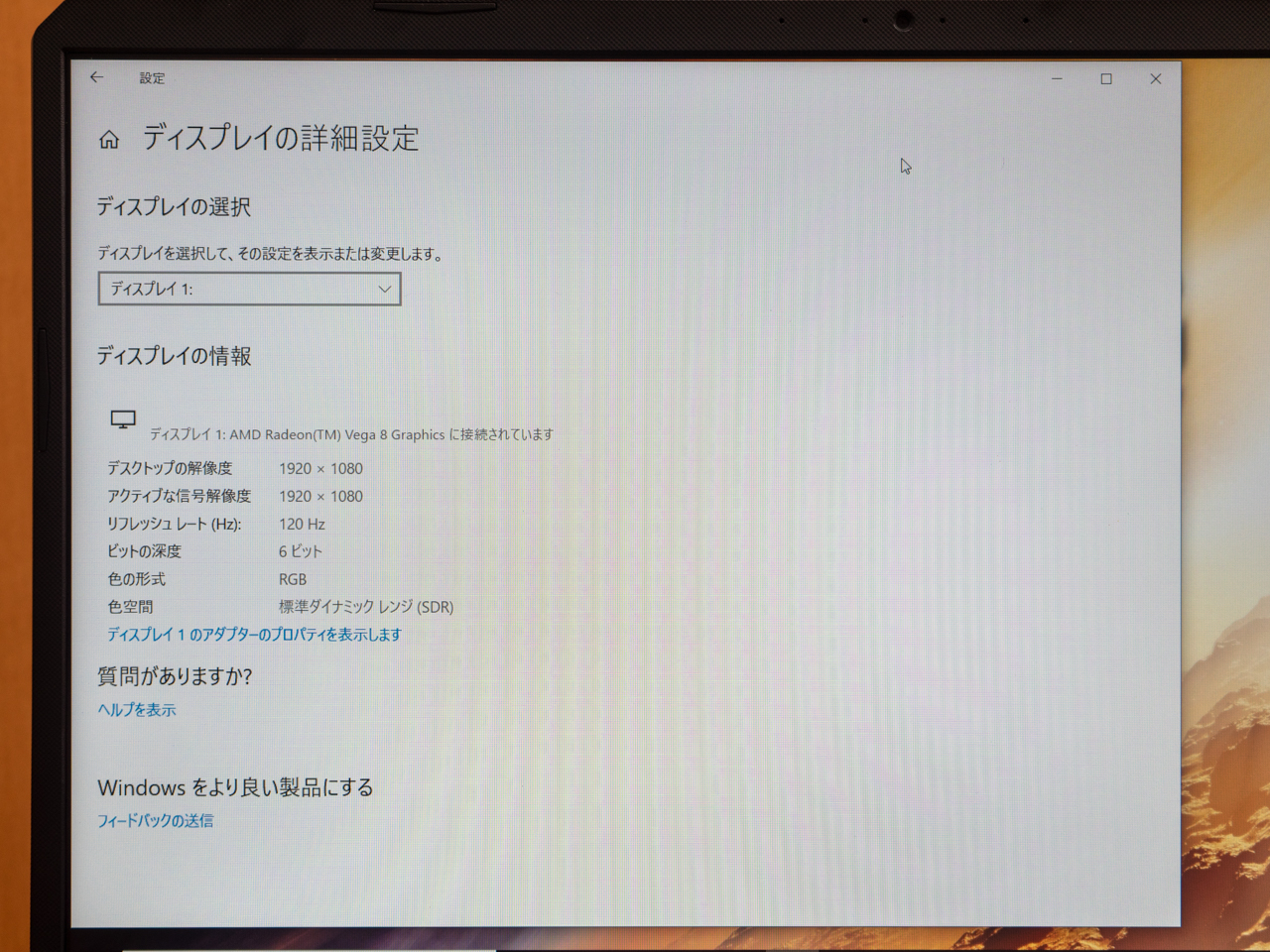Click the ビットの深度 label

pos(145,551)
